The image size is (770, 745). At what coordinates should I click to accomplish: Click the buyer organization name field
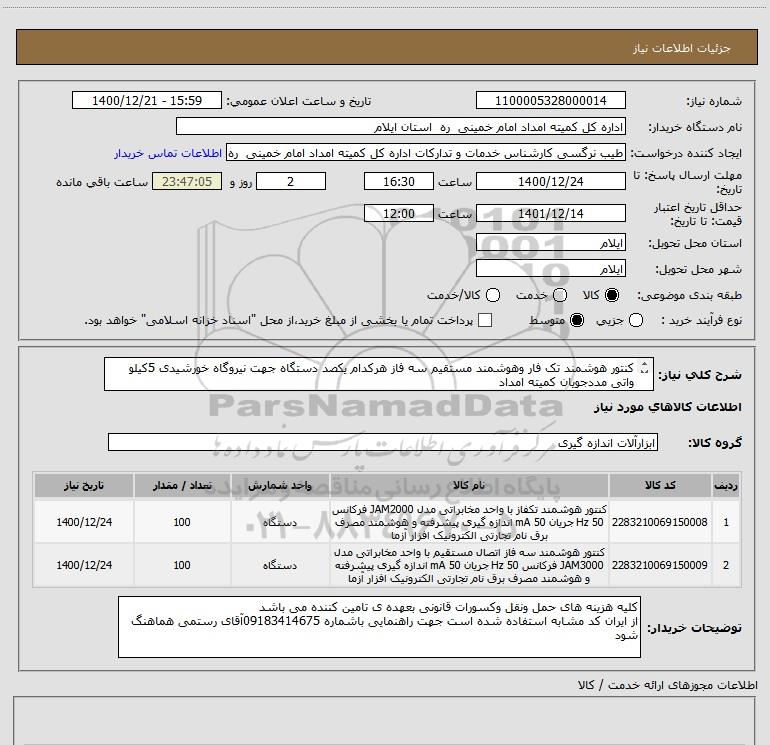click(401, 126)
